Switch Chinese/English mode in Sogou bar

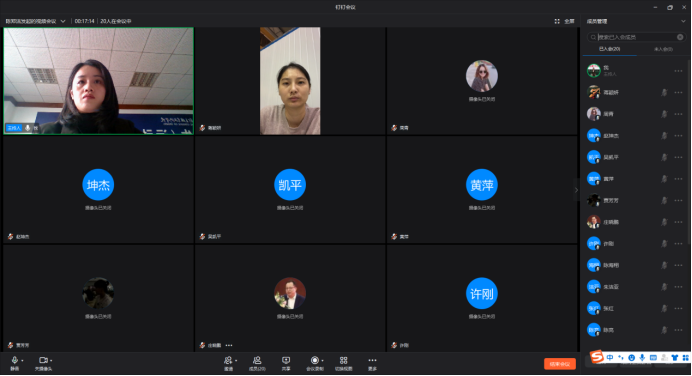tap(610, 357)
